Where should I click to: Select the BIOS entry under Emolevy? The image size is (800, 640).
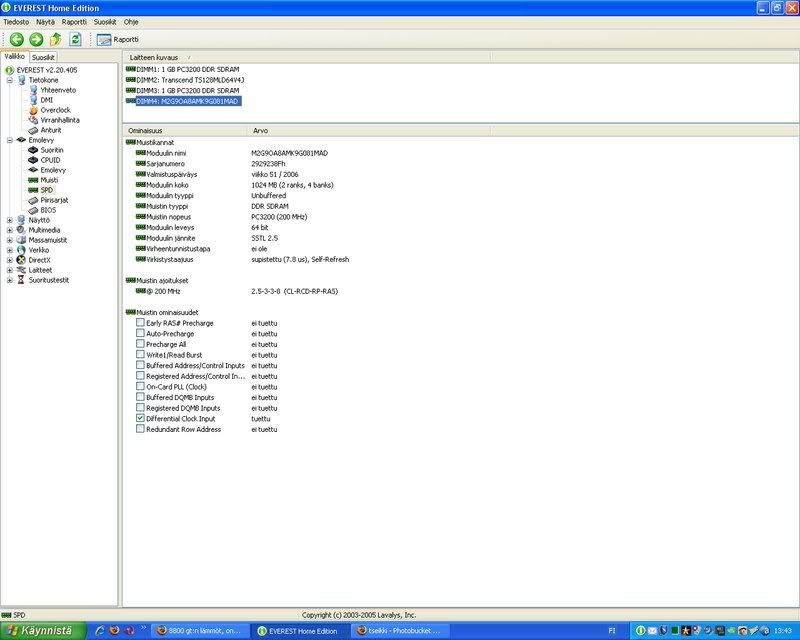pos(48,210)
